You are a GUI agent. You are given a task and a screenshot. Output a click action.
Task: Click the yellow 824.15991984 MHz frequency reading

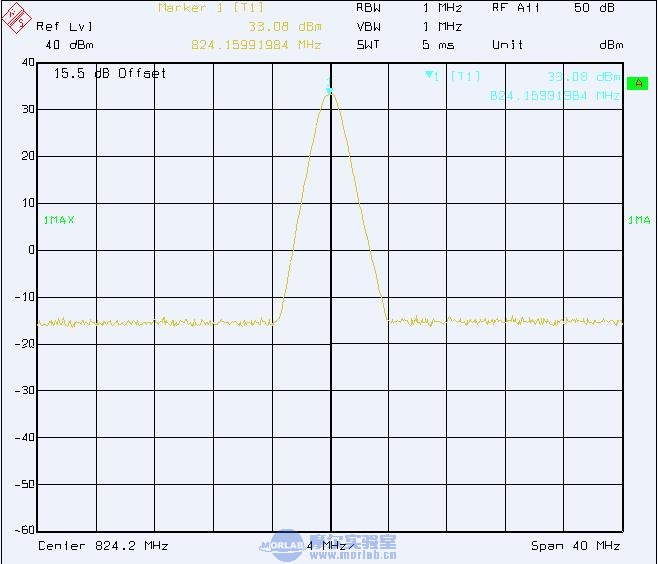coord(256,44)
